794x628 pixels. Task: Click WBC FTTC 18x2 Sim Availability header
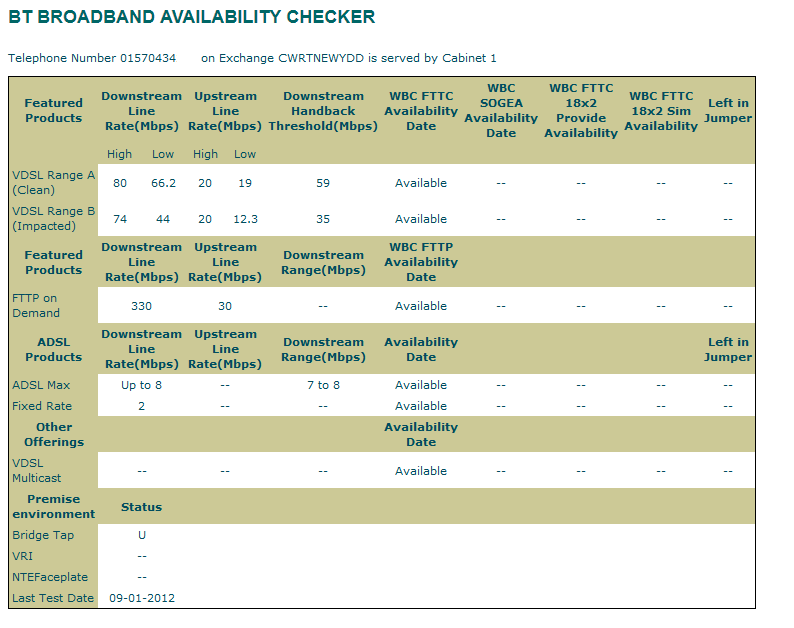pos(661,111)
